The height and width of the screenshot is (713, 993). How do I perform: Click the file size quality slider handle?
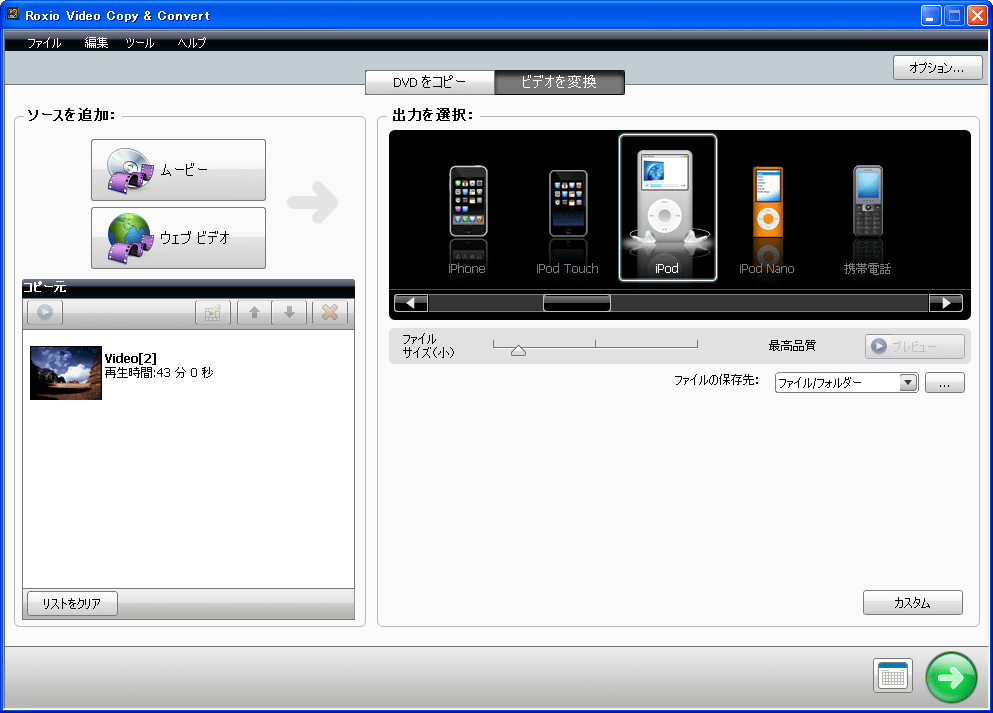pos(519,350)
